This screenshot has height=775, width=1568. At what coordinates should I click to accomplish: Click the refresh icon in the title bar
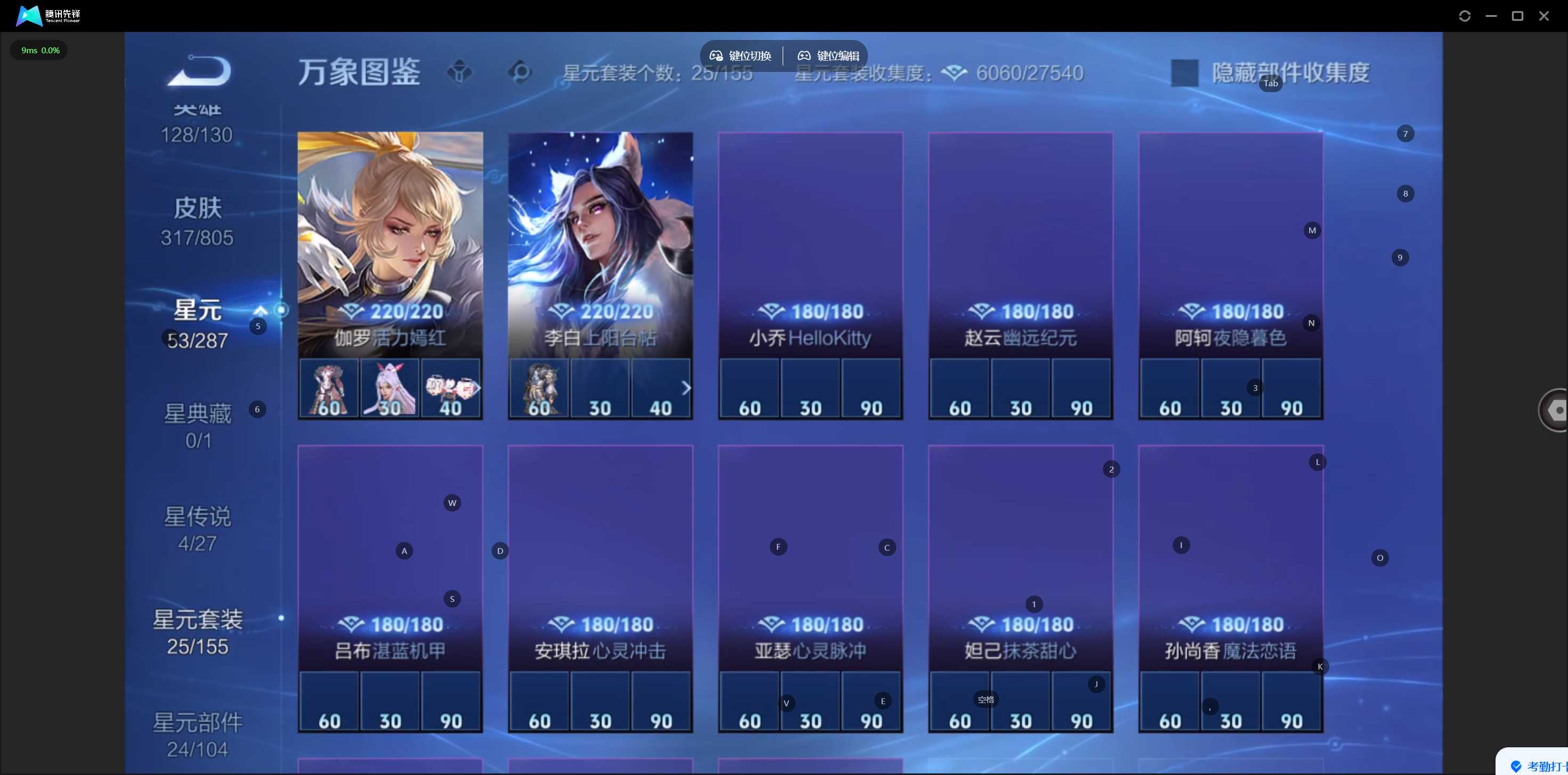[x=1465, y=16]
